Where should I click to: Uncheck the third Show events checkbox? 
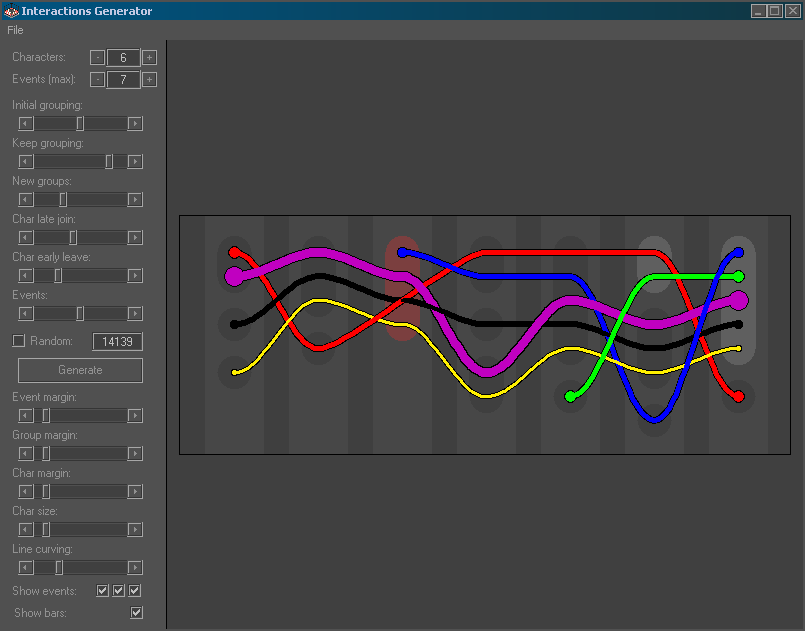click(136, 591)
